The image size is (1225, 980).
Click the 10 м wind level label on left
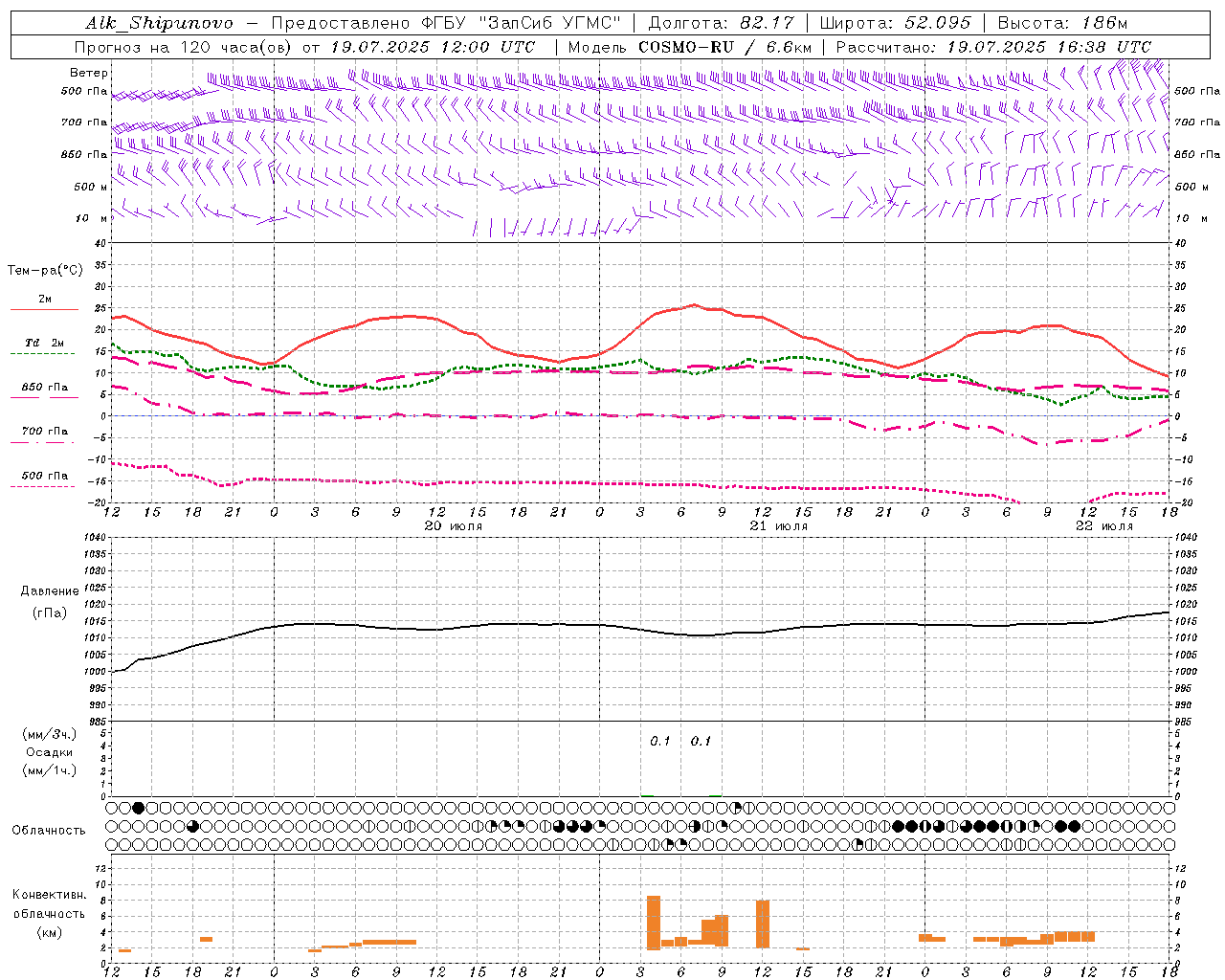coord(93,218)
